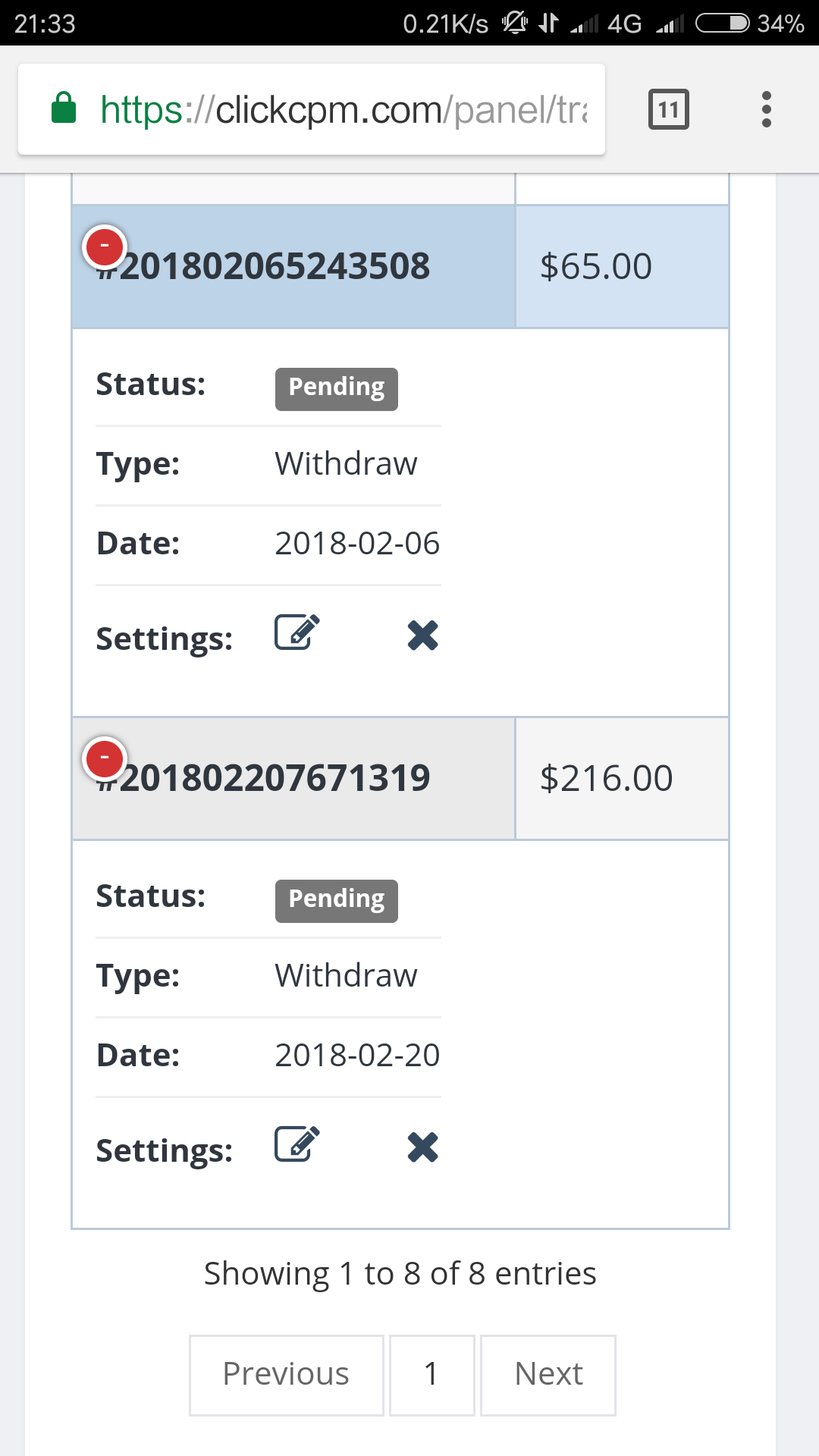Tap the $65.00 amount cell

622,266
